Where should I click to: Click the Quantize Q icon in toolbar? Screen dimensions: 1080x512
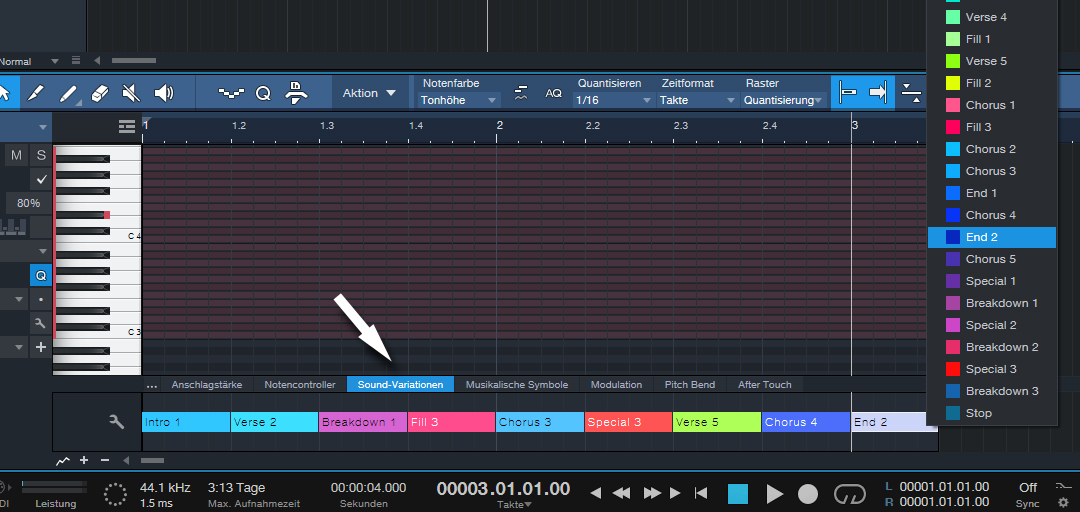[x=263, y=93]
